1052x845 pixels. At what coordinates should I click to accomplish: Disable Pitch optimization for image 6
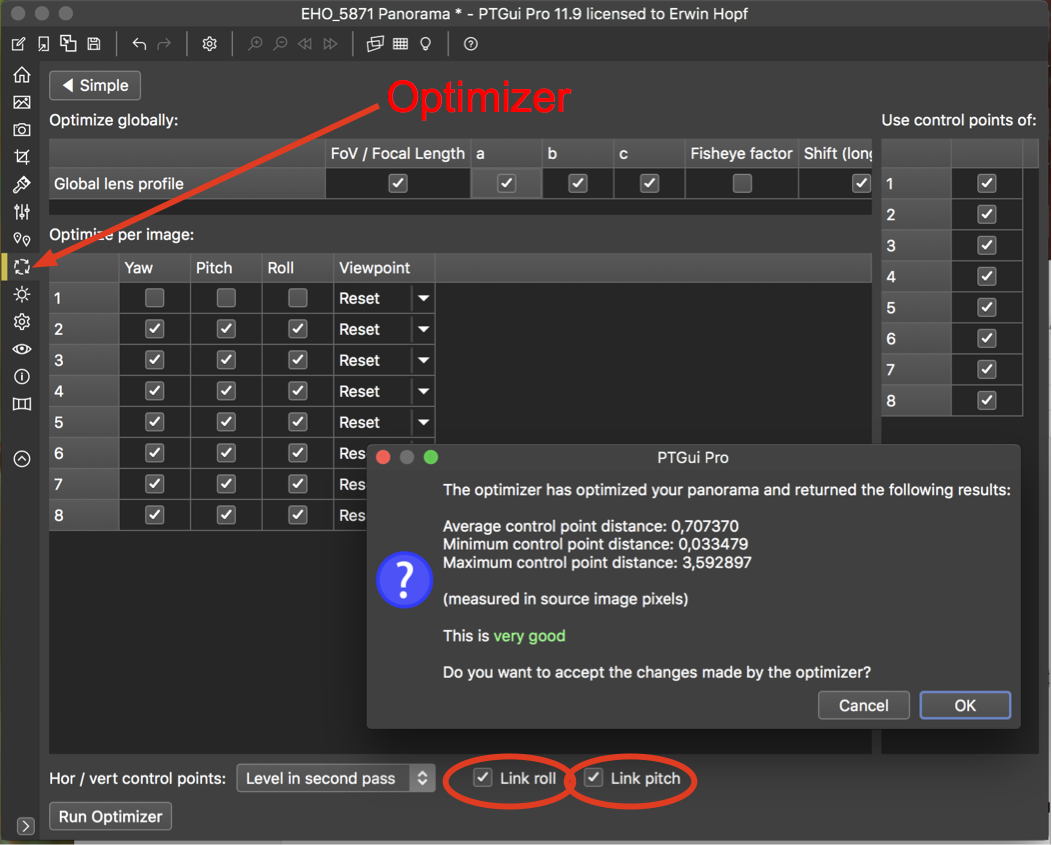pos(226,453)
